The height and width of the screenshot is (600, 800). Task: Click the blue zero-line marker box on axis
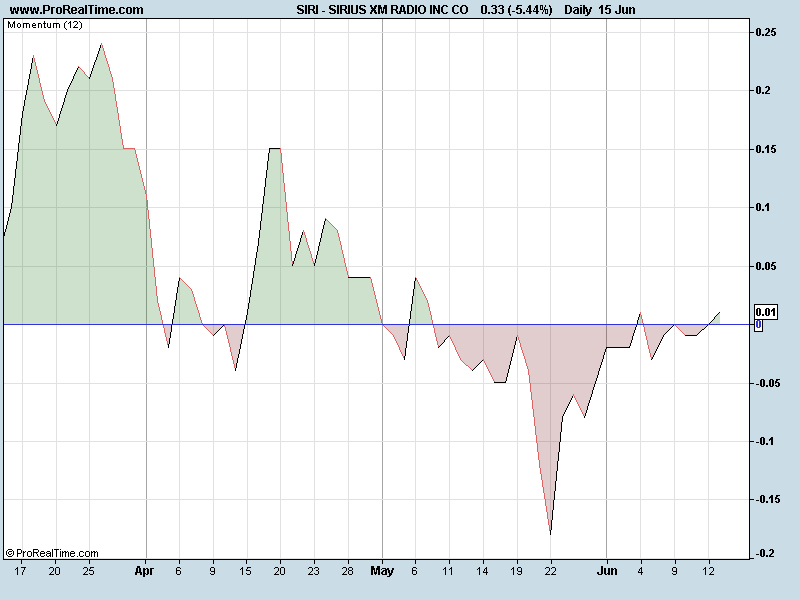(x=759, y=324)
